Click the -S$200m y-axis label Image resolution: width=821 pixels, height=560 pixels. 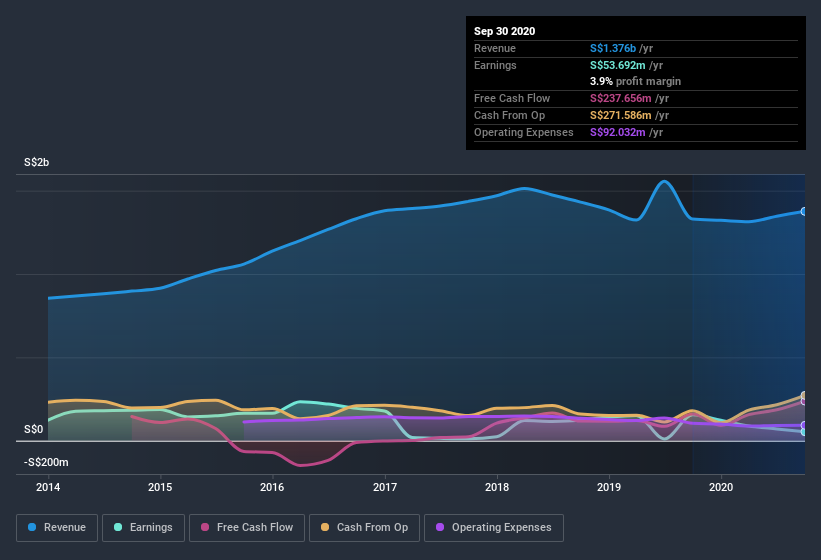(x=46, y=462)
